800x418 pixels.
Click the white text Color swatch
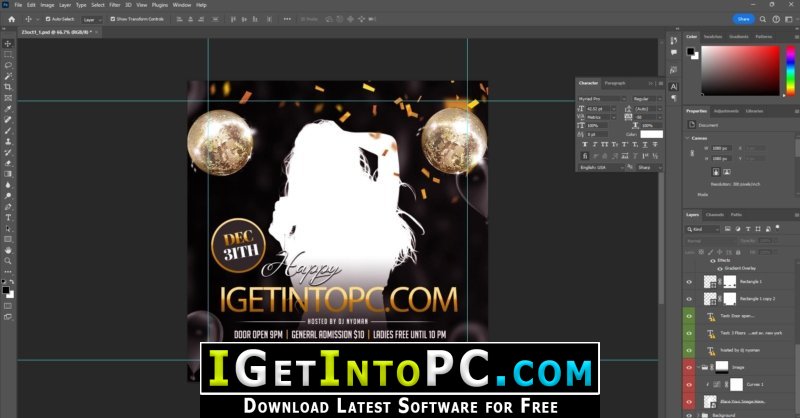click(651, 134)
